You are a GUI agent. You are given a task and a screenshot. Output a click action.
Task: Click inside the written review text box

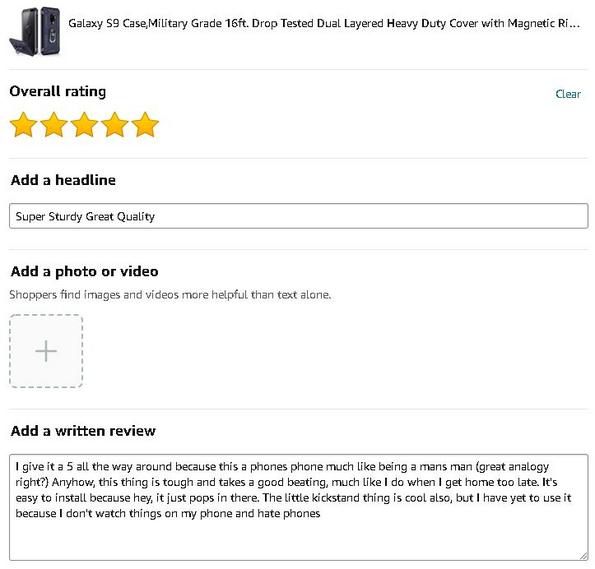[299, 507]
